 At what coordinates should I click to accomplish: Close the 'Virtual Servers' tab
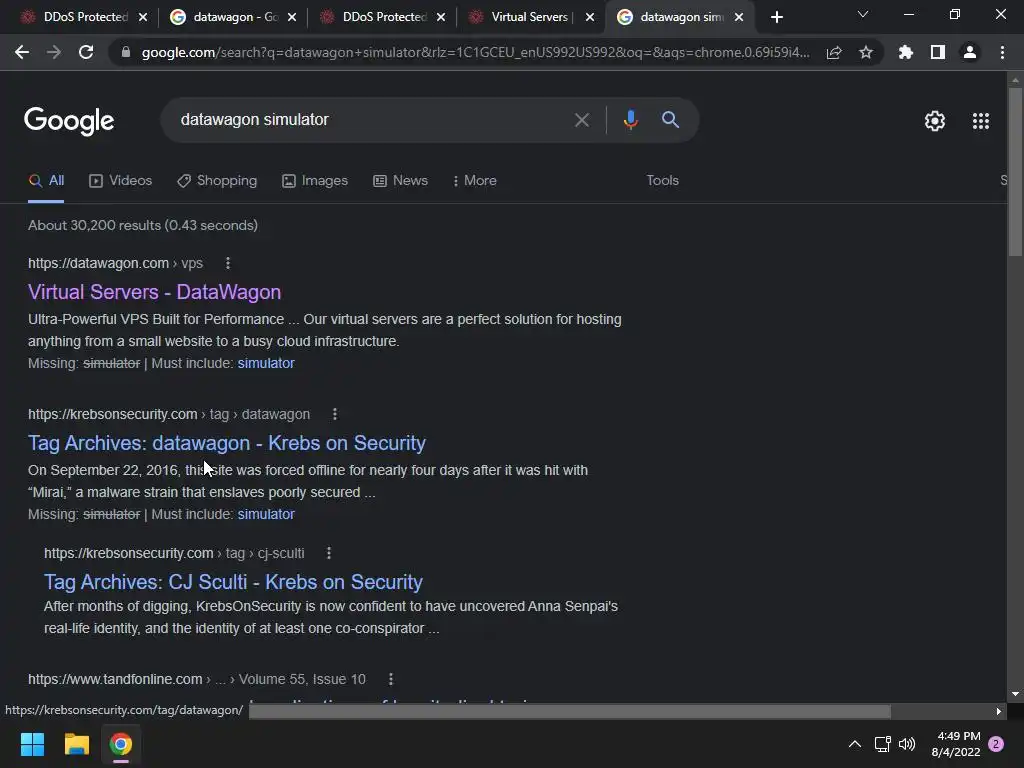tap(590, 18)
